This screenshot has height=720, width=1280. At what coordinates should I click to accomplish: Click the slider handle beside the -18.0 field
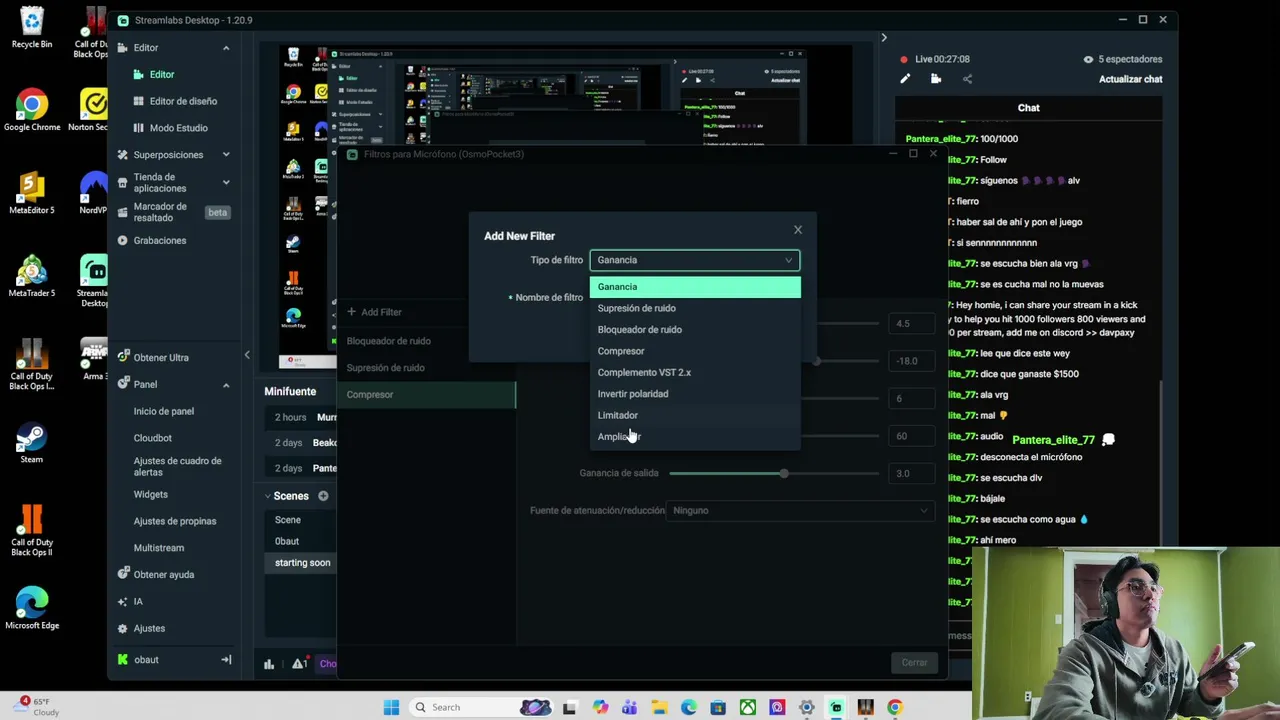(817, 361)
